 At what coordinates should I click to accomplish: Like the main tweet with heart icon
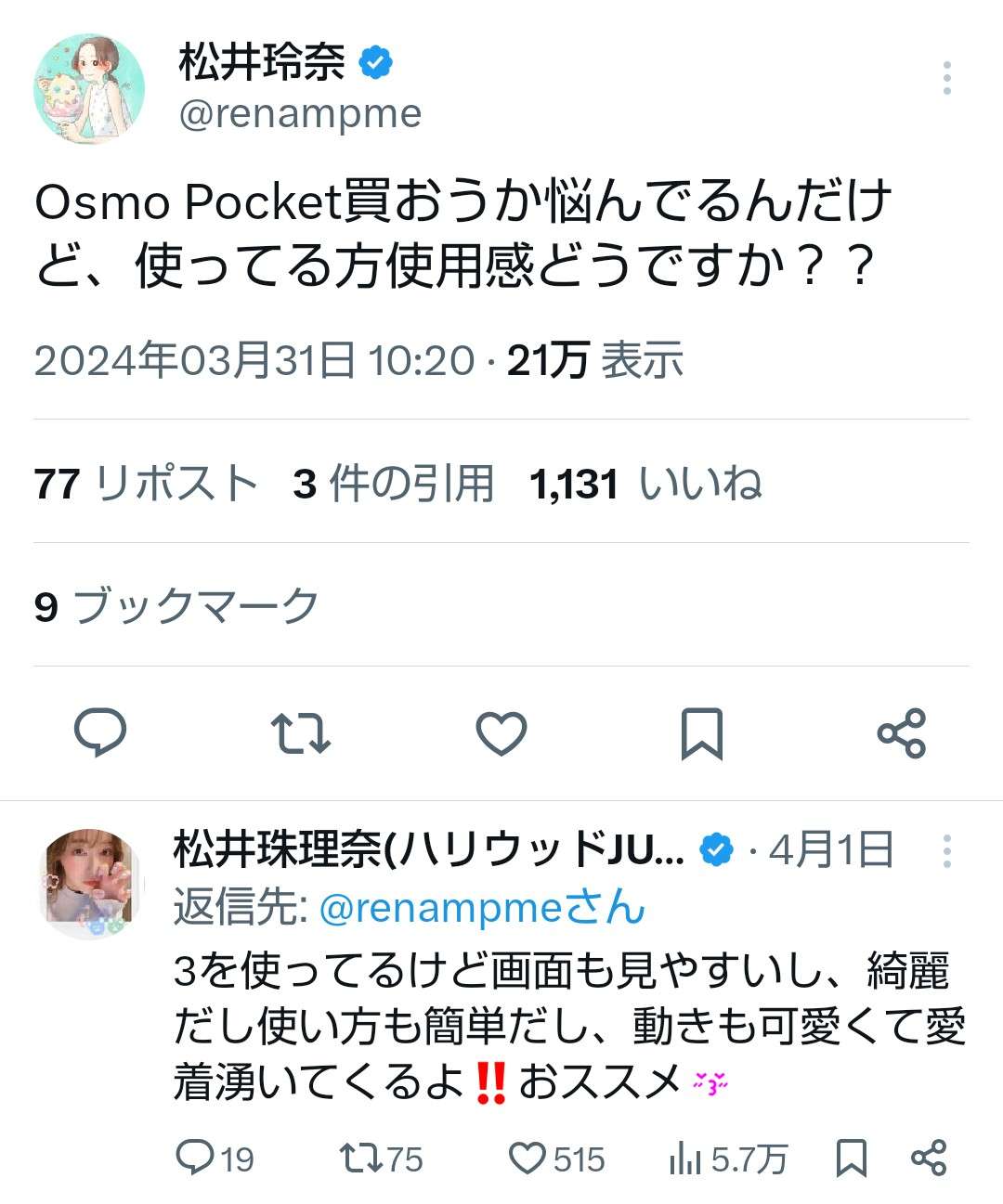(x=501, y=733)
